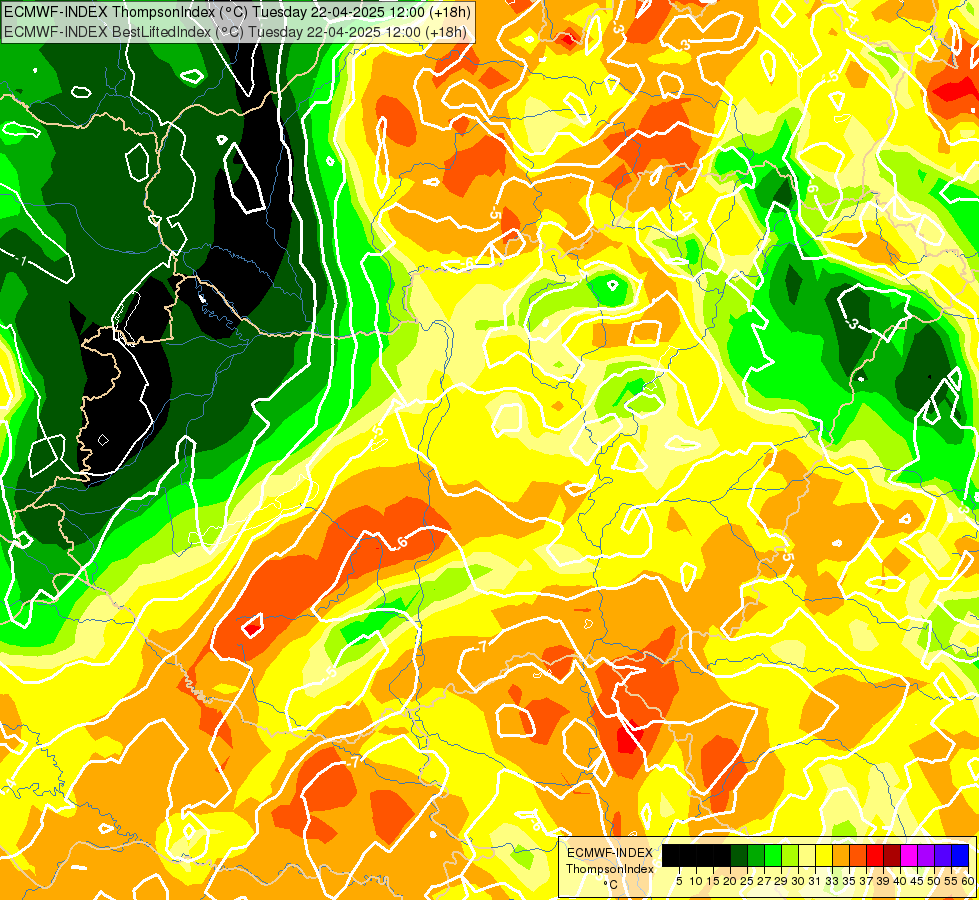Pick the bright green 27–29 legend swatch
This screenshot has height=900, width=979.
(x=773, y=855)
